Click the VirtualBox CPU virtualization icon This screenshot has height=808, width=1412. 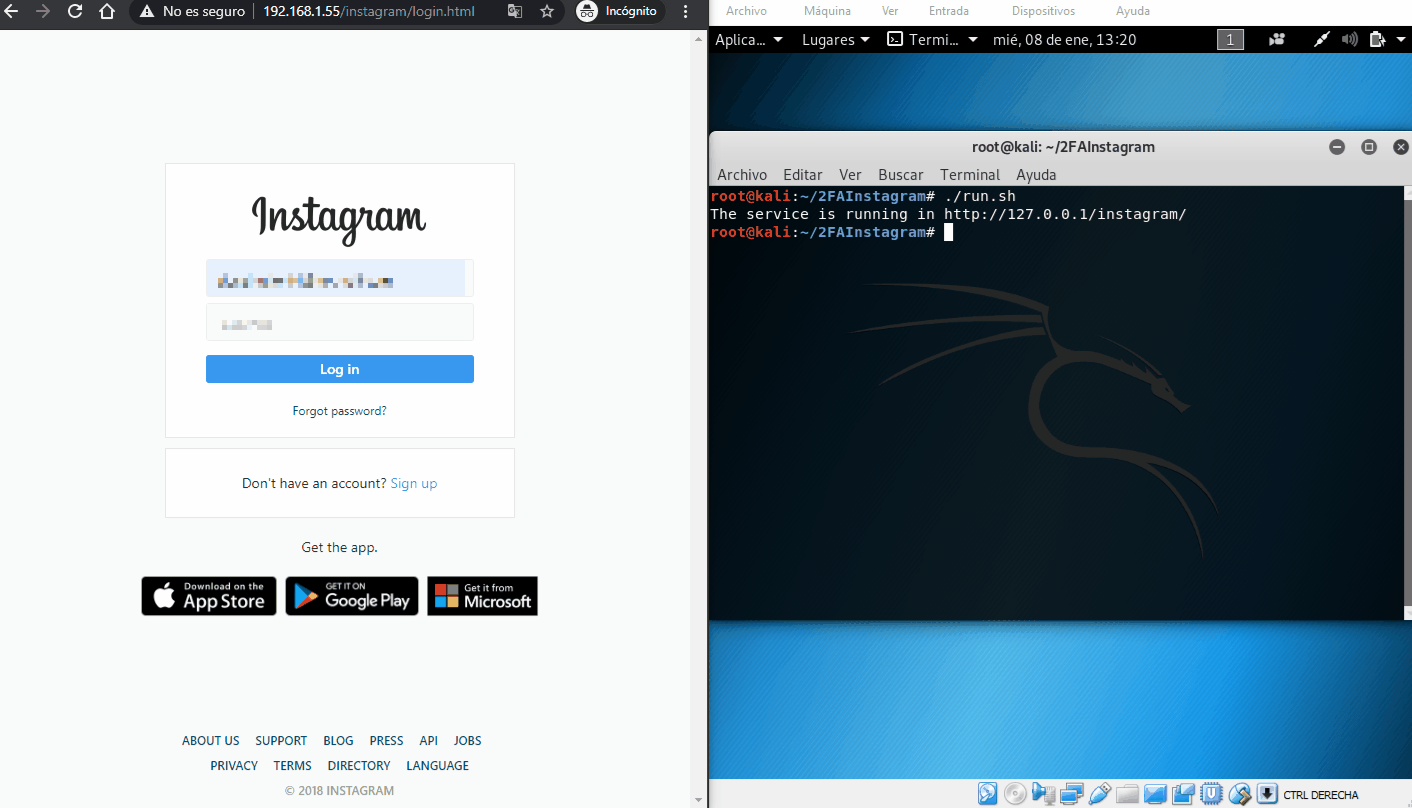[x=1211, y=795]
